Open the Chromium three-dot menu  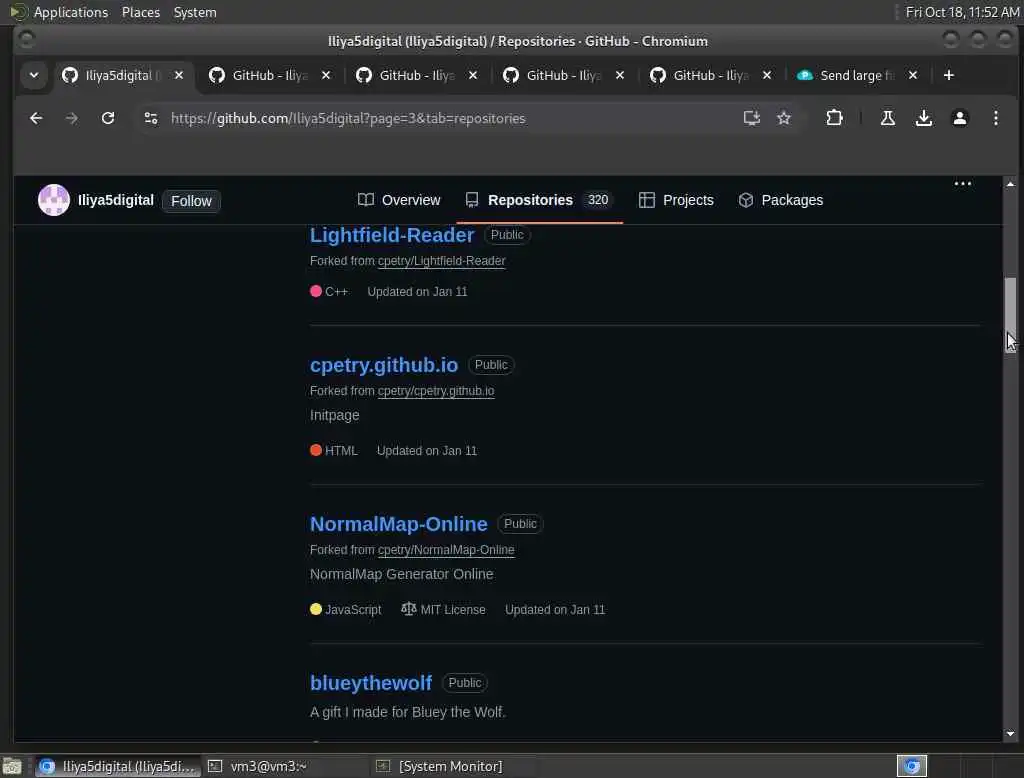tap(995, 118)
